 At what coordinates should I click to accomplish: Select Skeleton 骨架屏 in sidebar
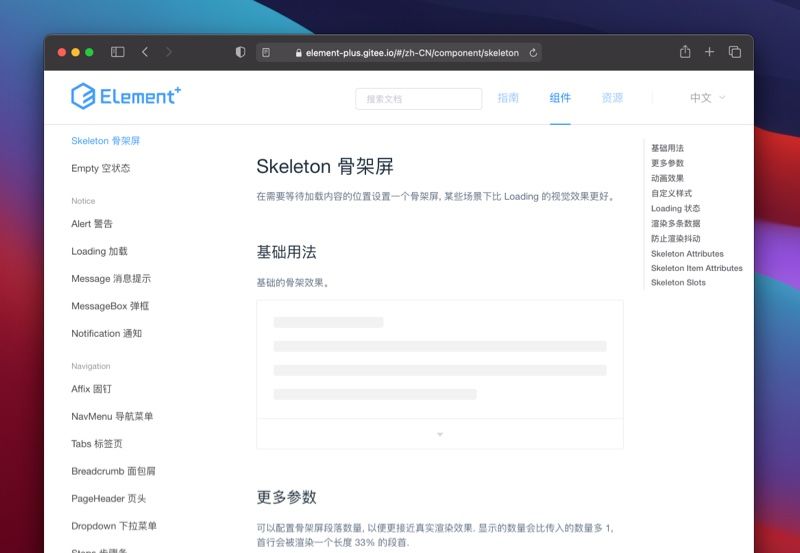click(x=106, y=141)
